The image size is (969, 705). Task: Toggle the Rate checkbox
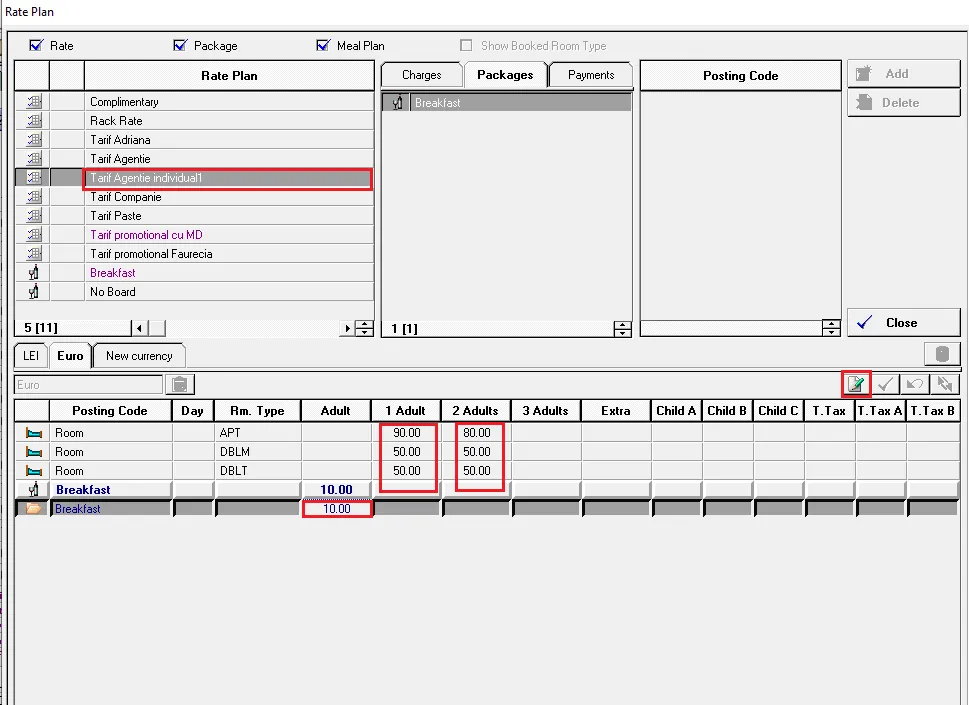(x=36, y=45)
